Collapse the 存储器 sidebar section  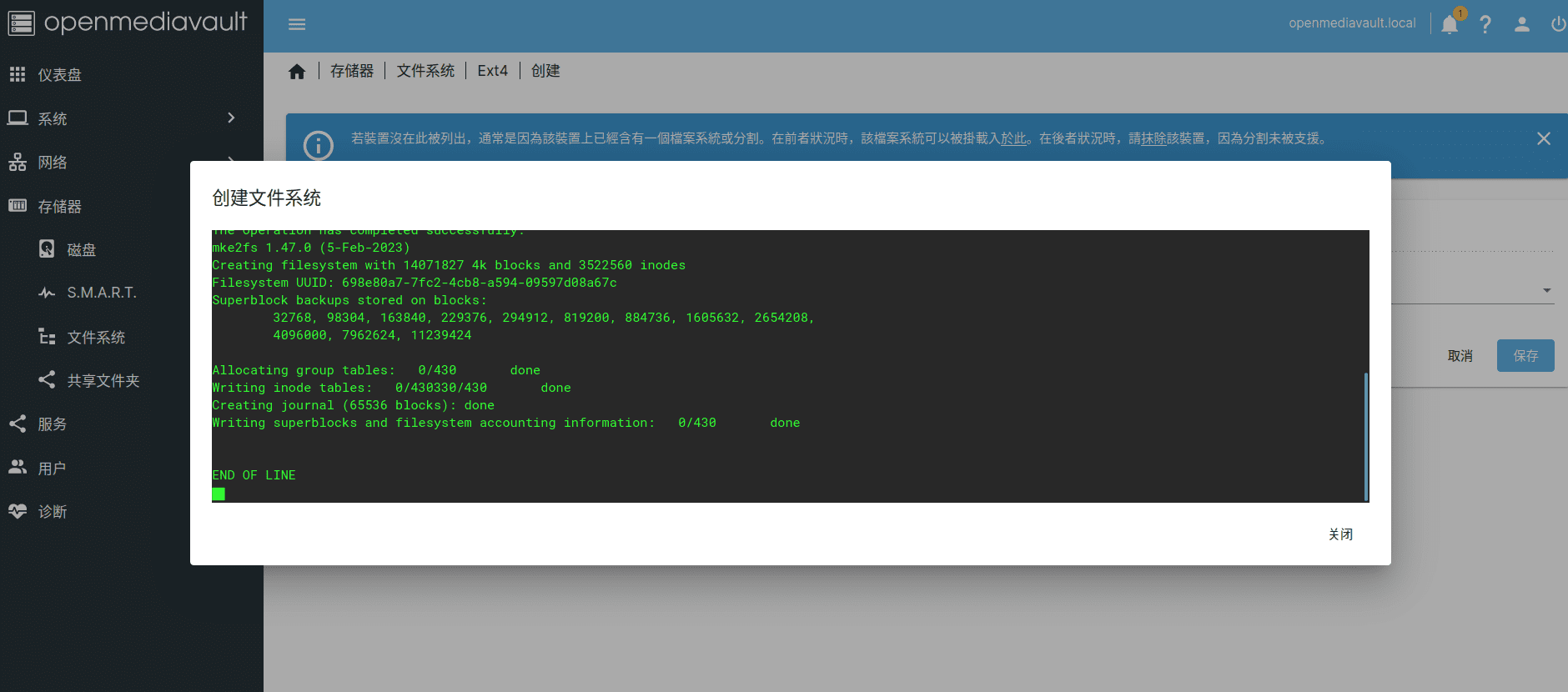[60, 207]
